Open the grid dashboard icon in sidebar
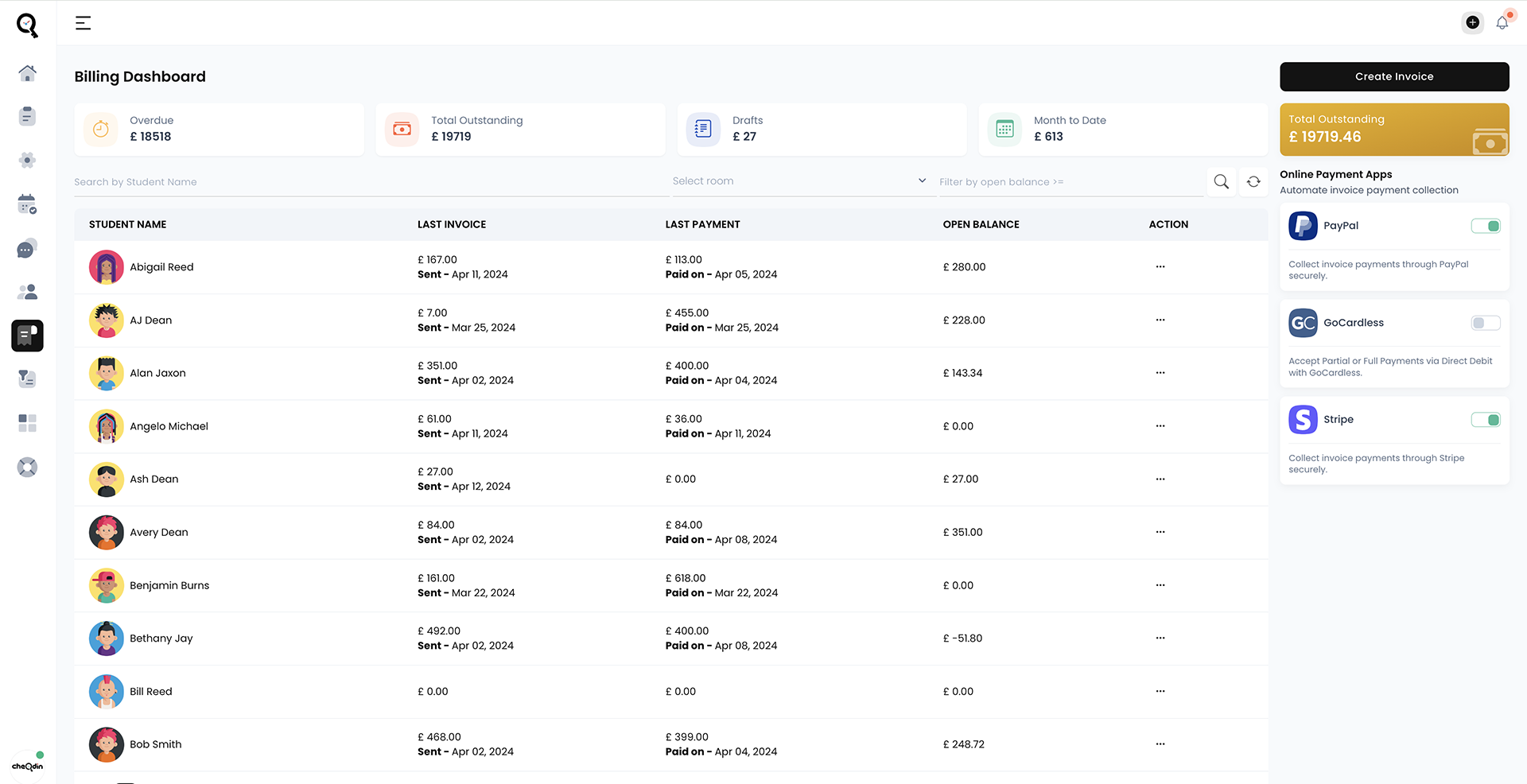This screenshot has height=784, width=1527. point(27,423)
